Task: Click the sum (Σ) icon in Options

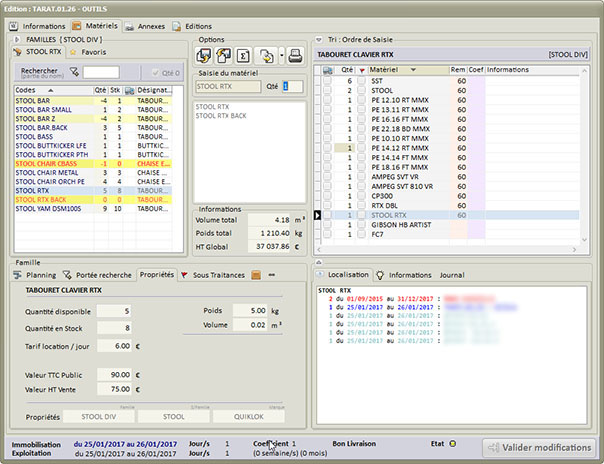Action: click(x=245, y=54)
